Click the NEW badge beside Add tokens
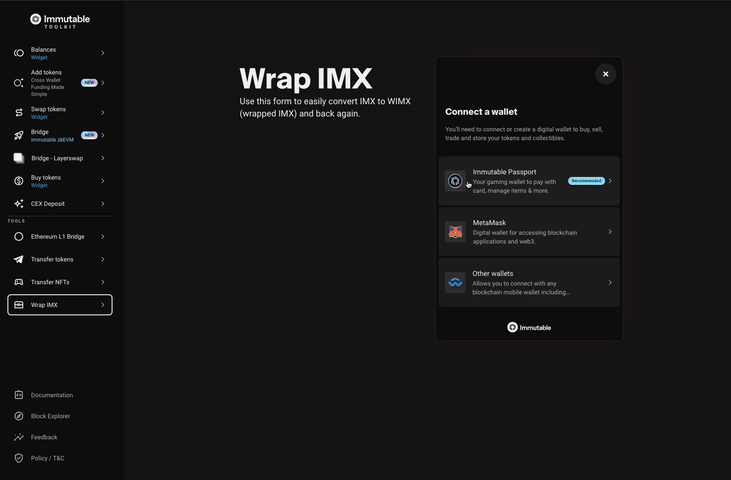 coord(89,82)
